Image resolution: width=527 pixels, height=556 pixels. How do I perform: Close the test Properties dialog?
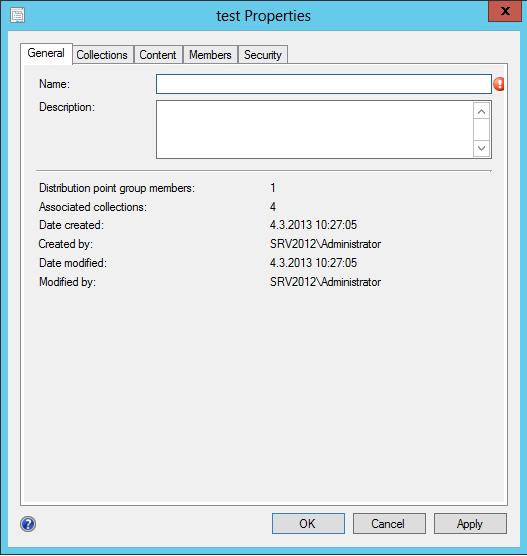point(505,11)
